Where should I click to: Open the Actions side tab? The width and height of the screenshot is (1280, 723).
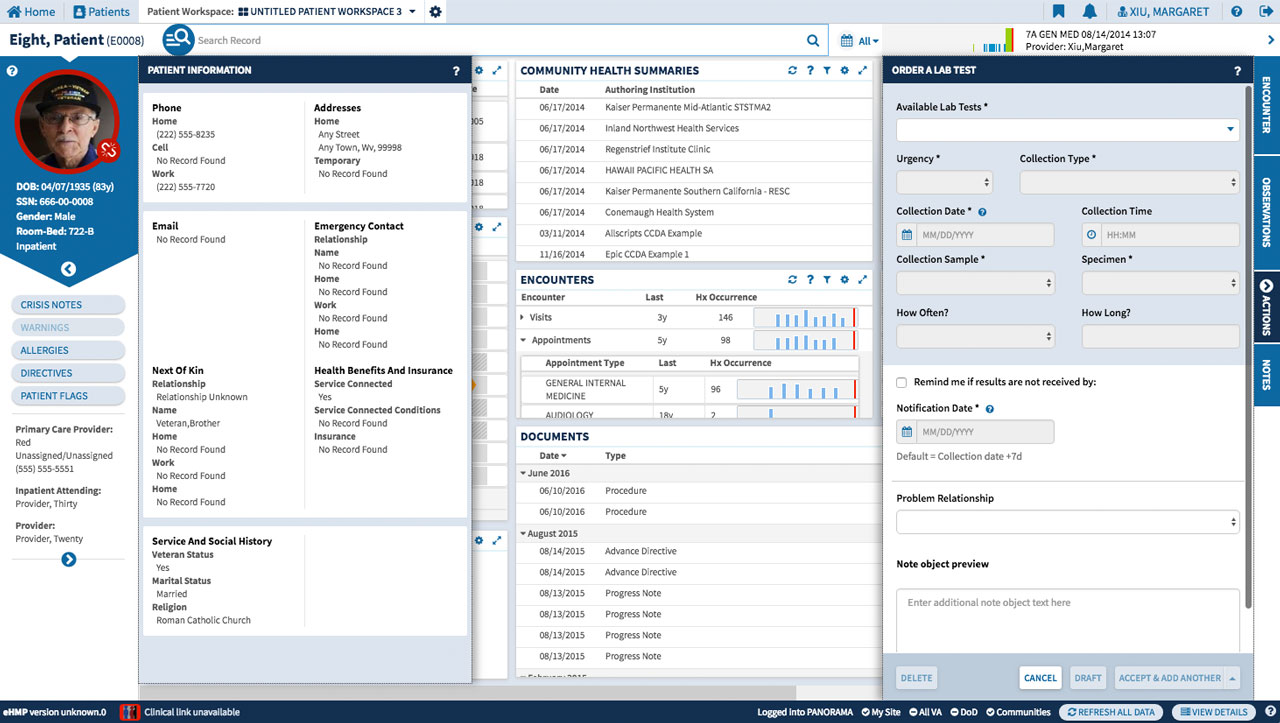click(x=1267, y=306)
